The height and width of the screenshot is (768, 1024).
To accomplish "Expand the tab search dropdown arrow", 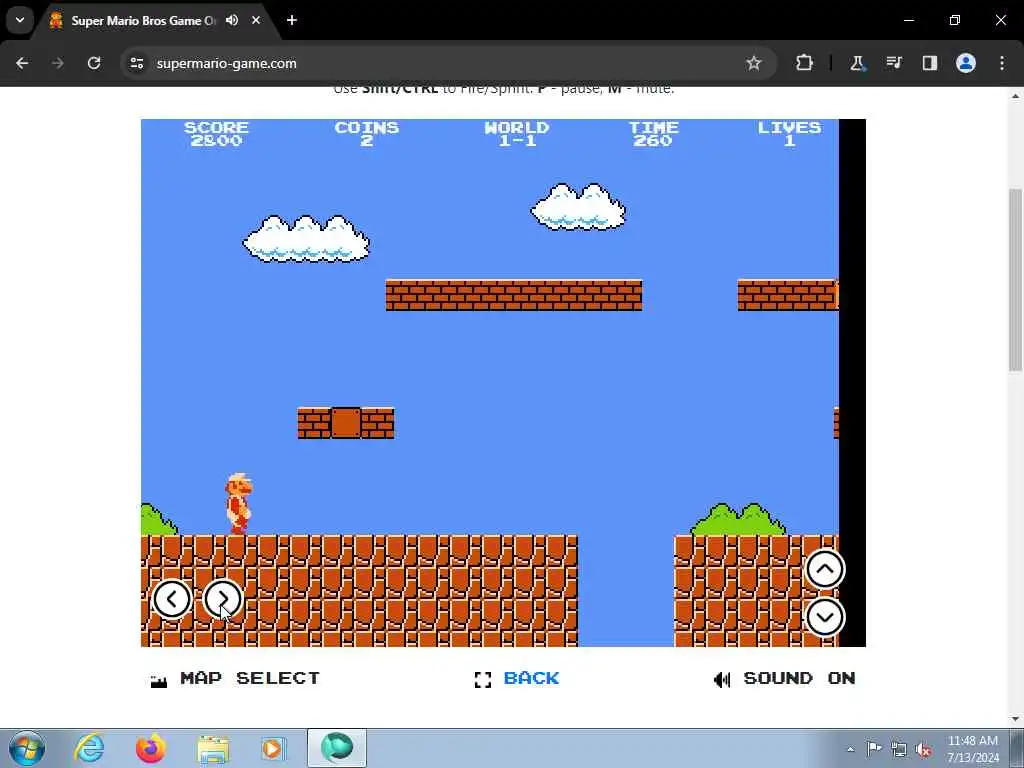I will click(x=20, y=20).
